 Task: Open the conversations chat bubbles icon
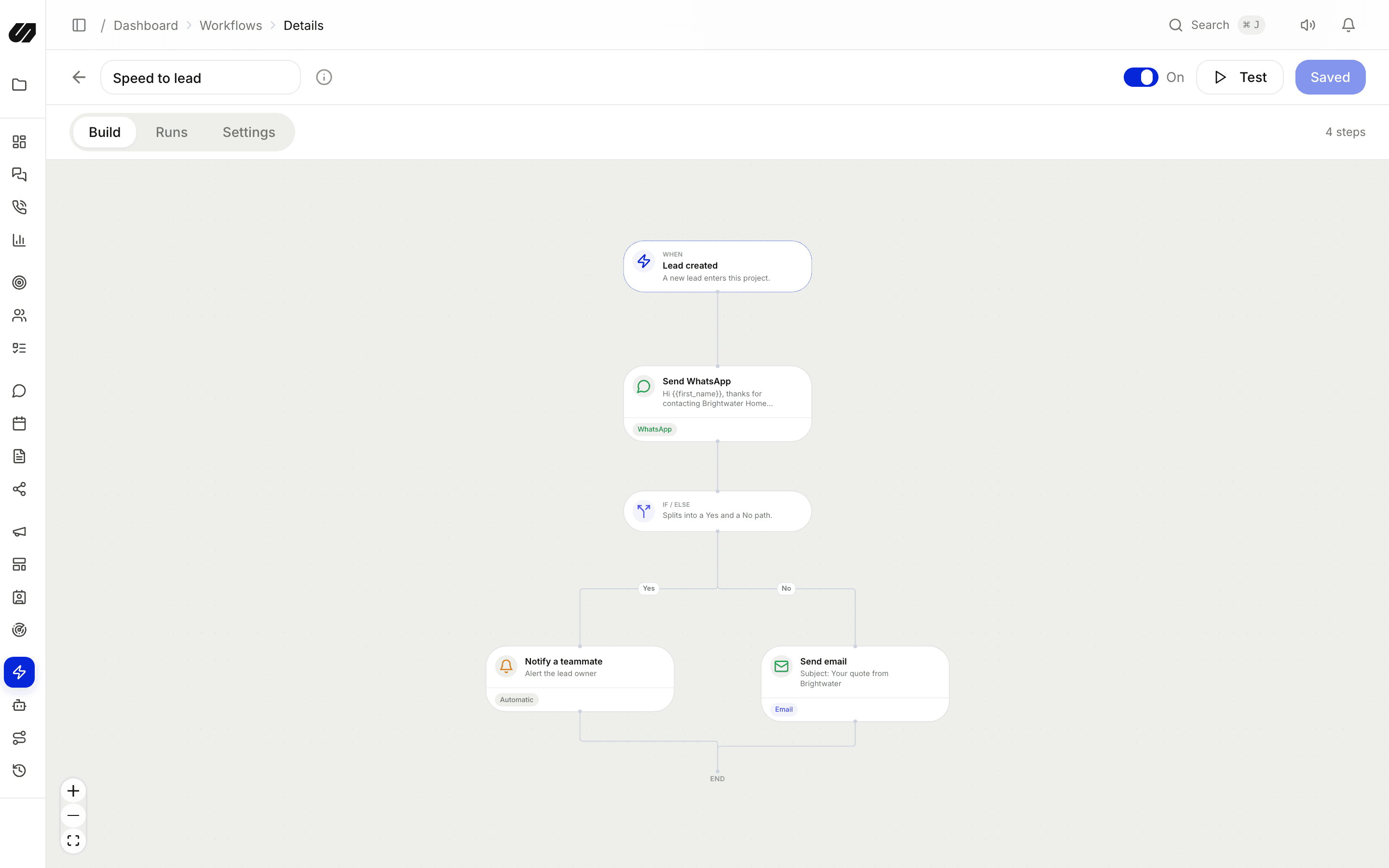pyautogui.click(x=19, y=175)
